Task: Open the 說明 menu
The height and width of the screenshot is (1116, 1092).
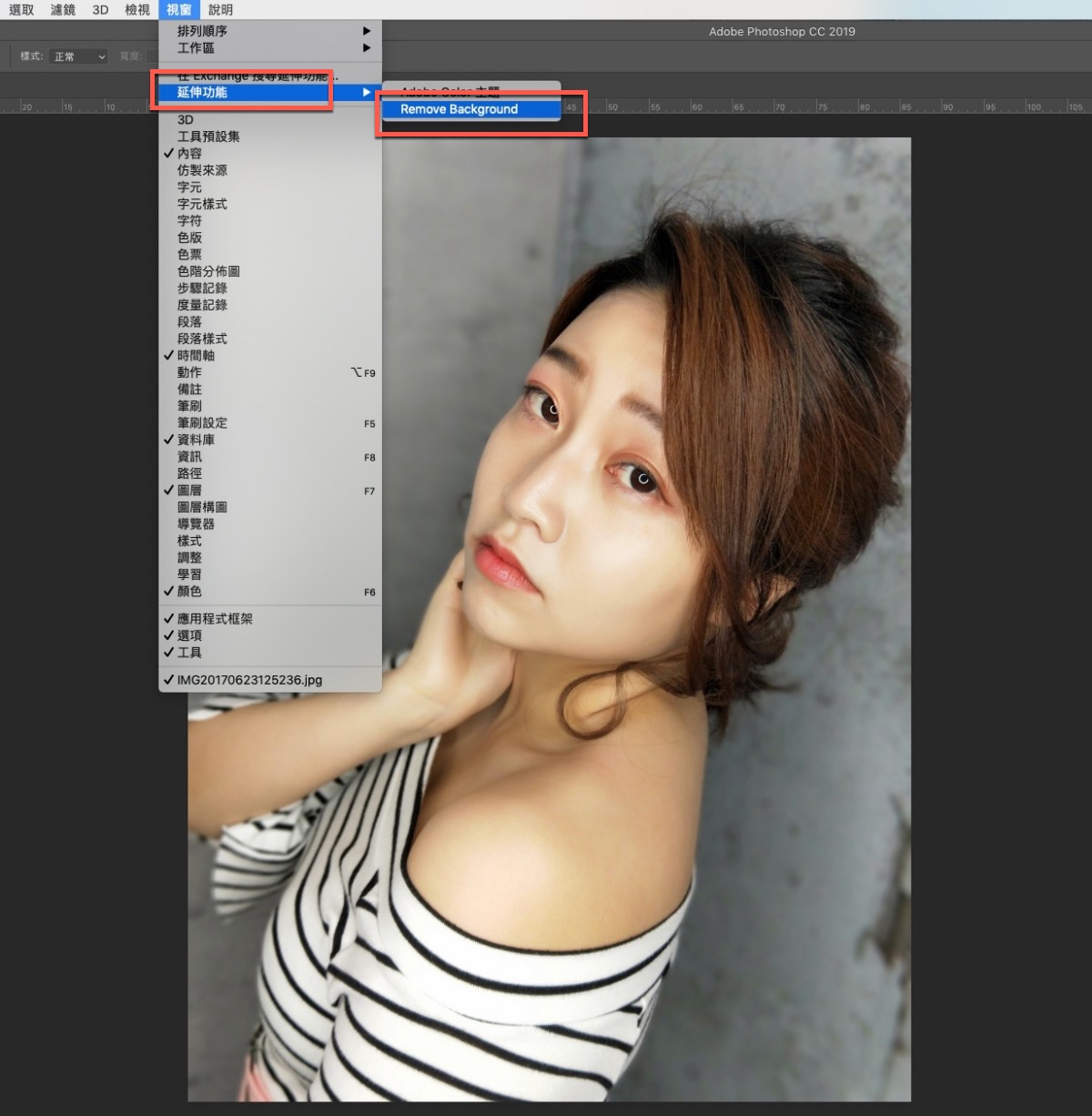Action: point(220,10)
